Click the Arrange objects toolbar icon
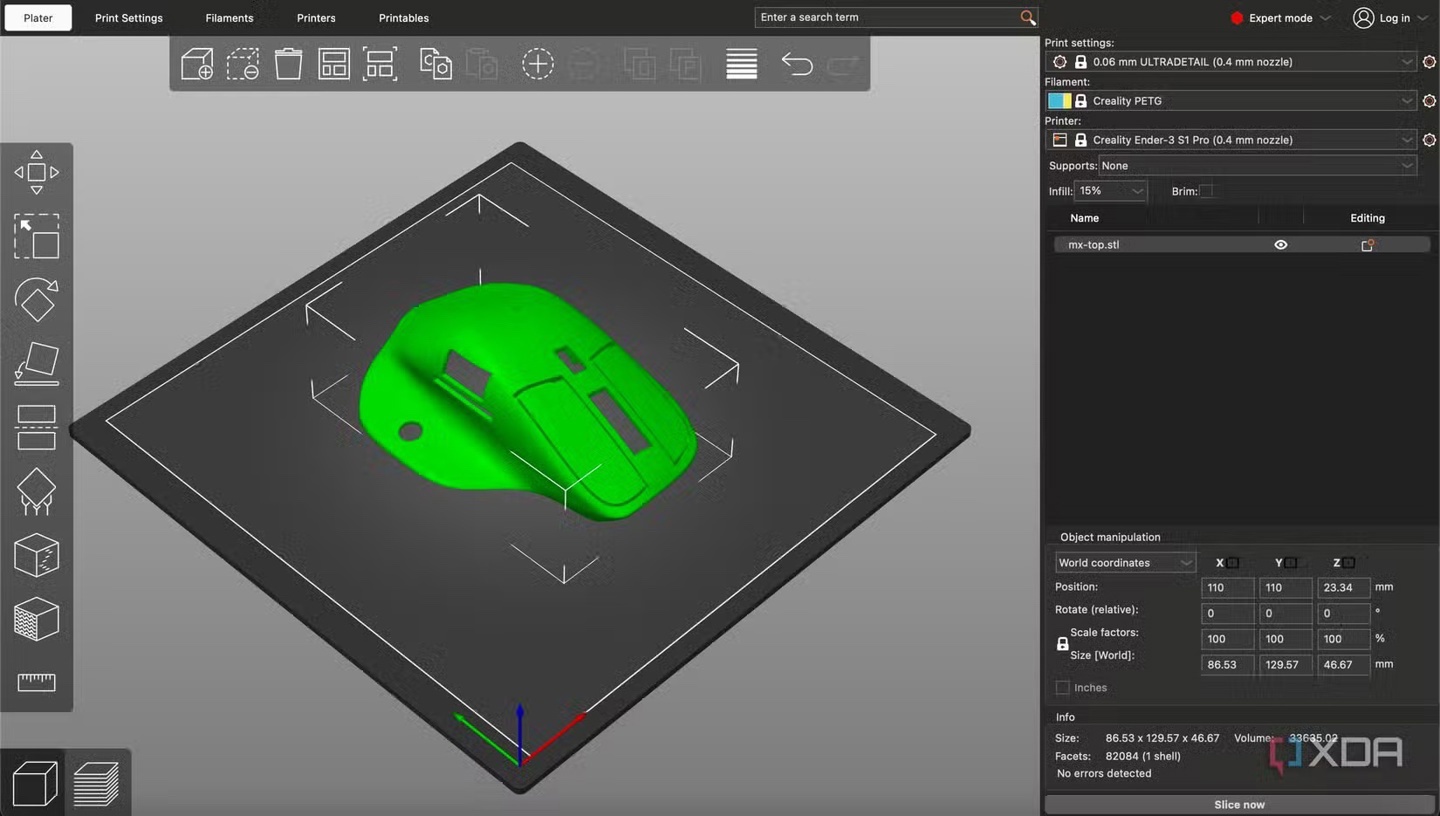Viewport: 1440px width, 816px height. (333, 65)
